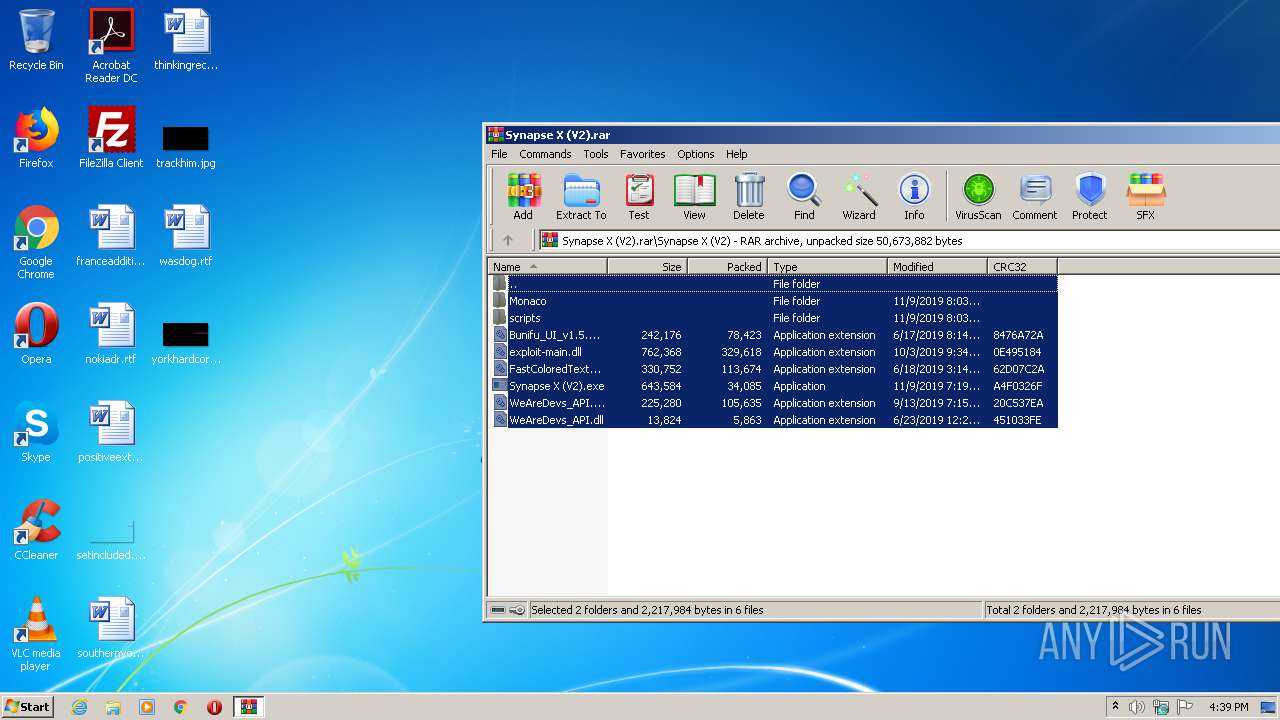Click the taskbar clock 4:39 PM
The width and height of the screenshot is (1280, 720).
pos(1229,707)
